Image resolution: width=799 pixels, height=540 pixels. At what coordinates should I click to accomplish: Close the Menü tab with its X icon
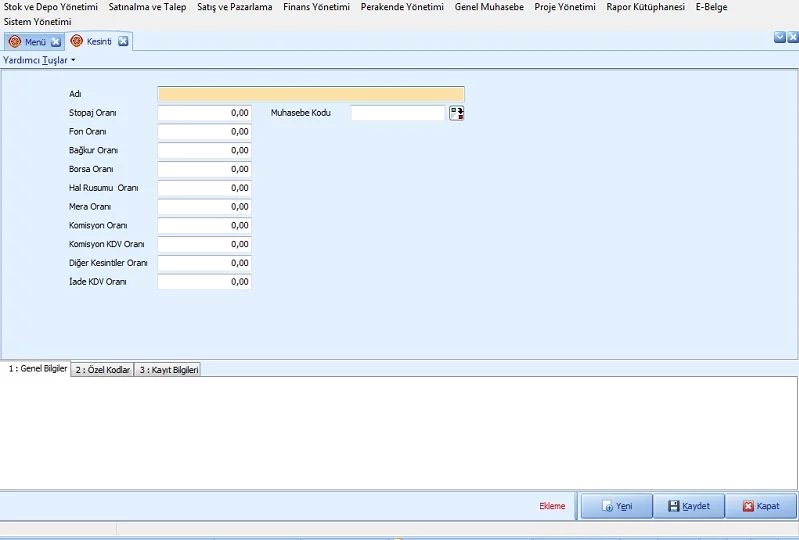pos(56,42)
